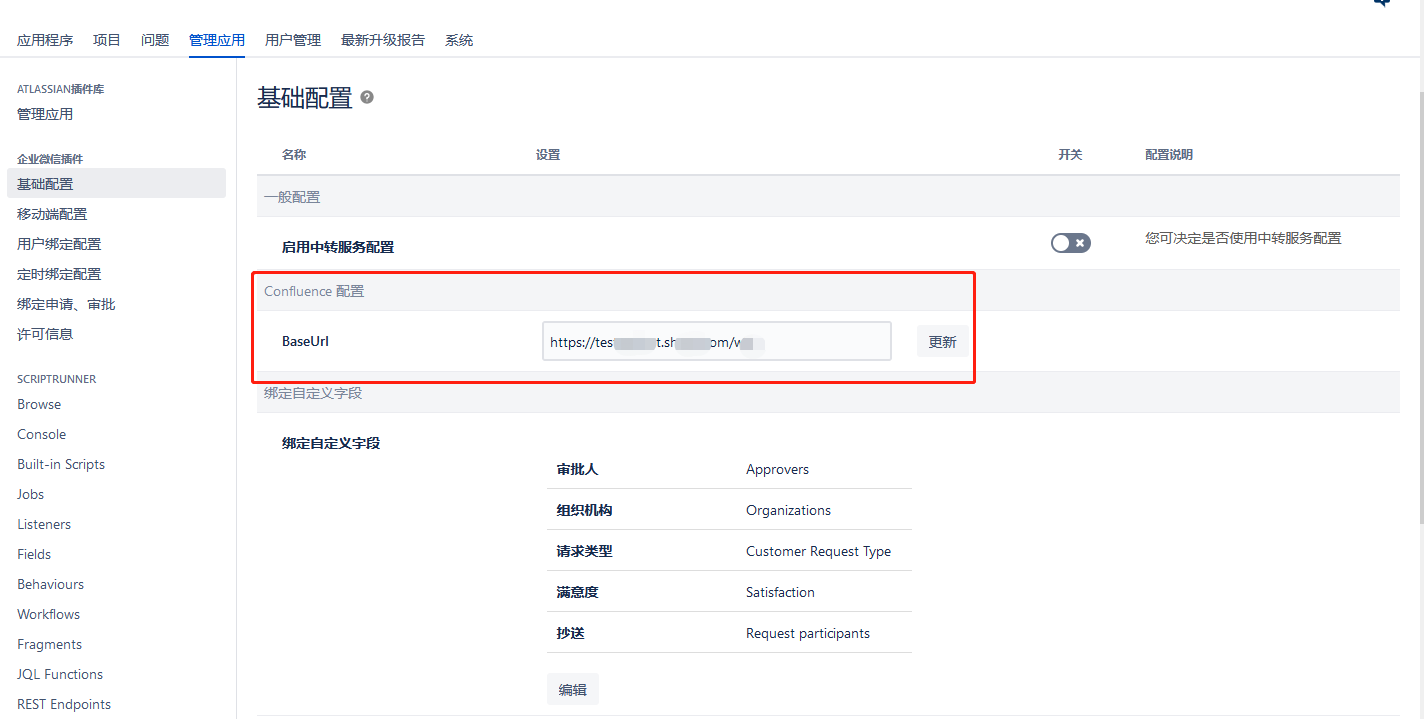Viewport: 1424px width, 719px height.
Task: Open the 应用程序 top menu
Action: pyautogui.click(x=45, y=40)
